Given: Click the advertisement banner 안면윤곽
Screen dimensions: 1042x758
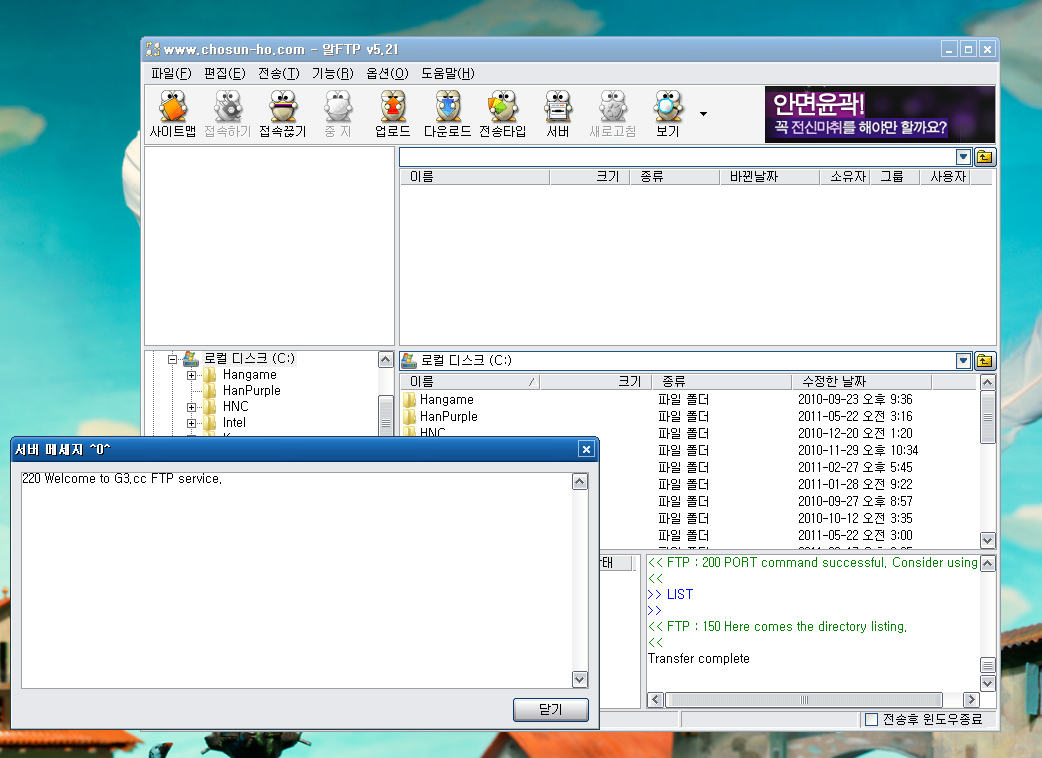Looking at the screenshot, I should pyautogui.click(x=880, y=114).
